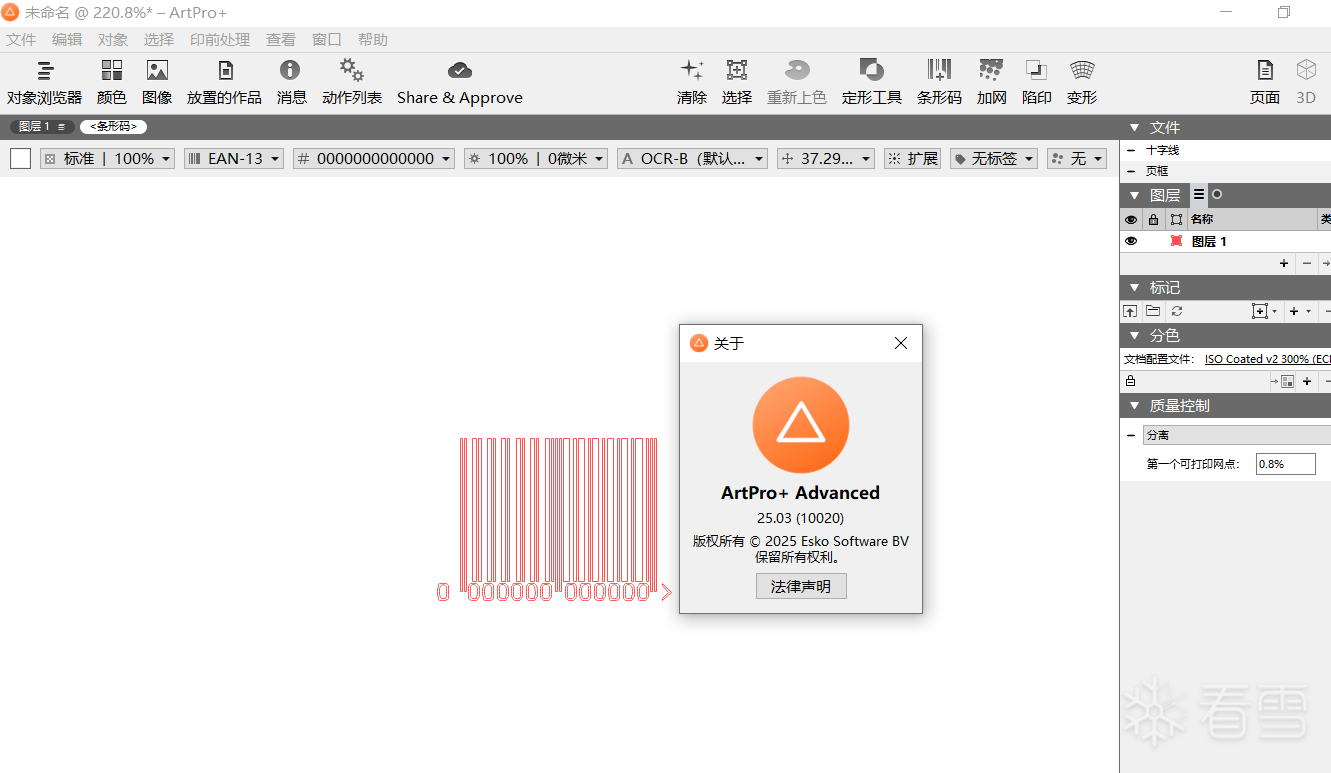Click the white fill color swatch
This screenshot has width=1331, height=773.
[x=21, y=158]
